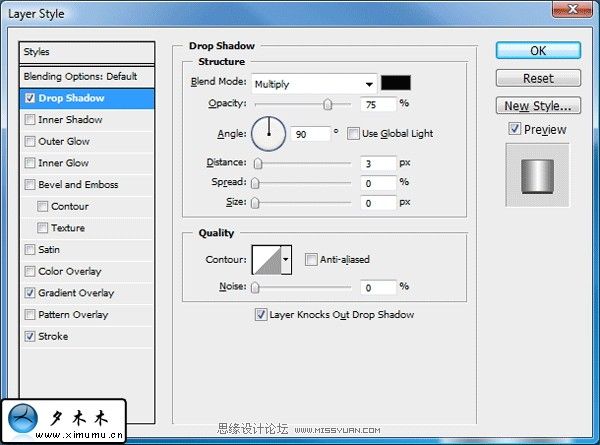The width and height of the screenshot is (600, 445).
Task: Close the Layer Style dialog
Action: pos(572,8)
